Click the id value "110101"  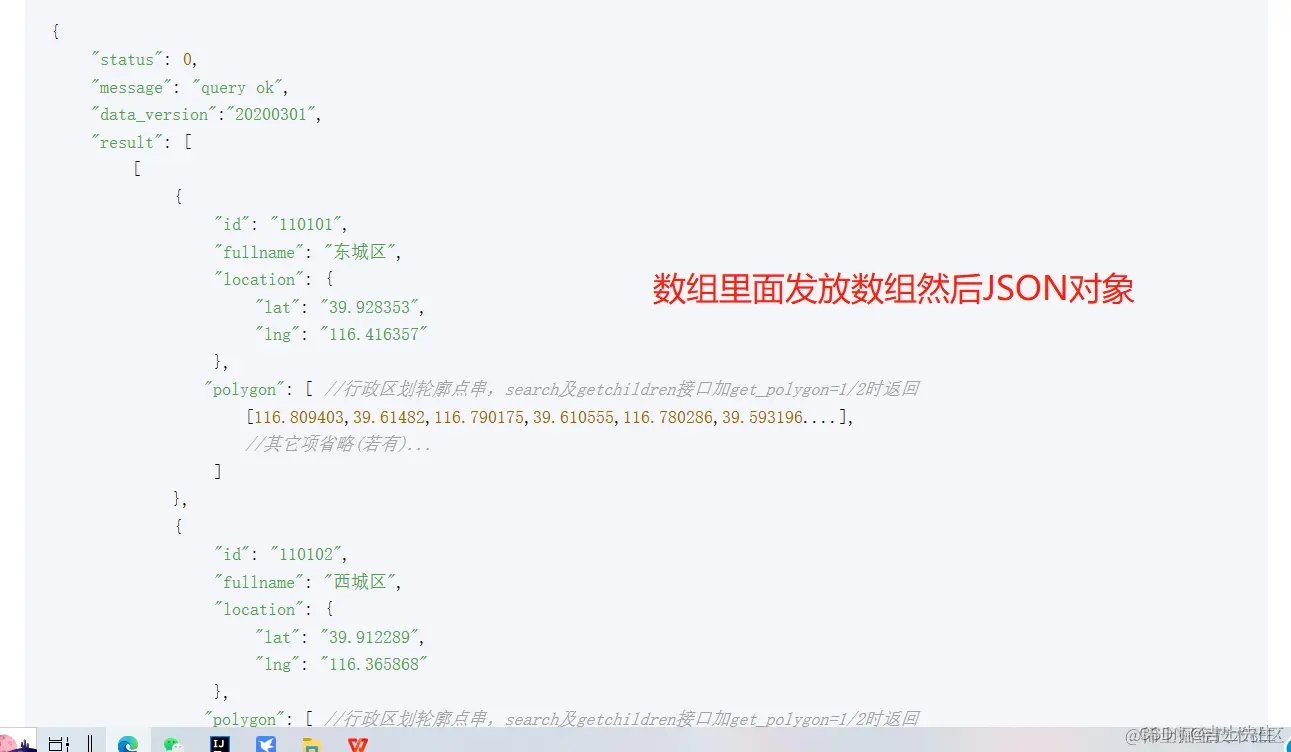point(308,225)
